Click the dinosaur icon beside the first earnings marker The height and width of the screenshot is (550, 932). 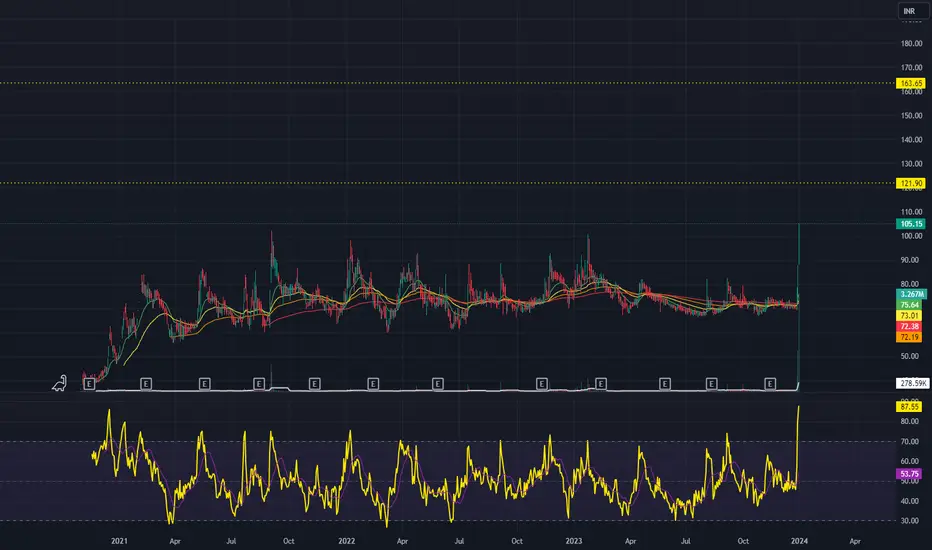[59, 384]
